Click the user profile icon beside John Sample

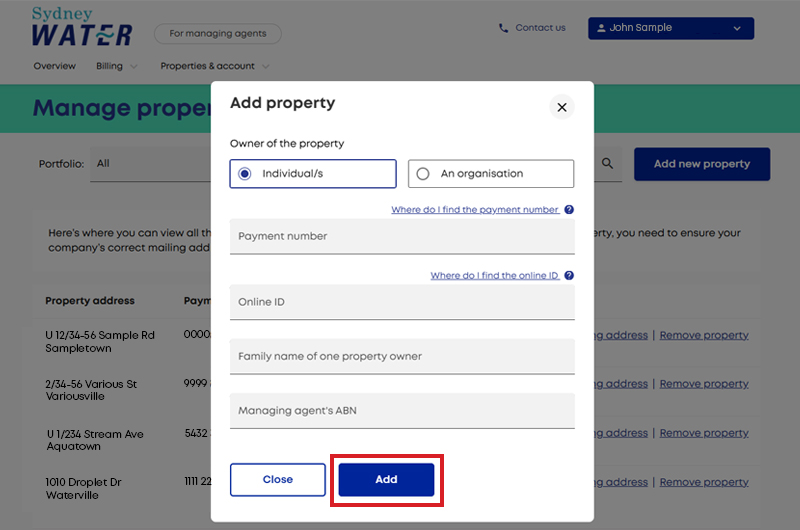click(x=602, y=28)
